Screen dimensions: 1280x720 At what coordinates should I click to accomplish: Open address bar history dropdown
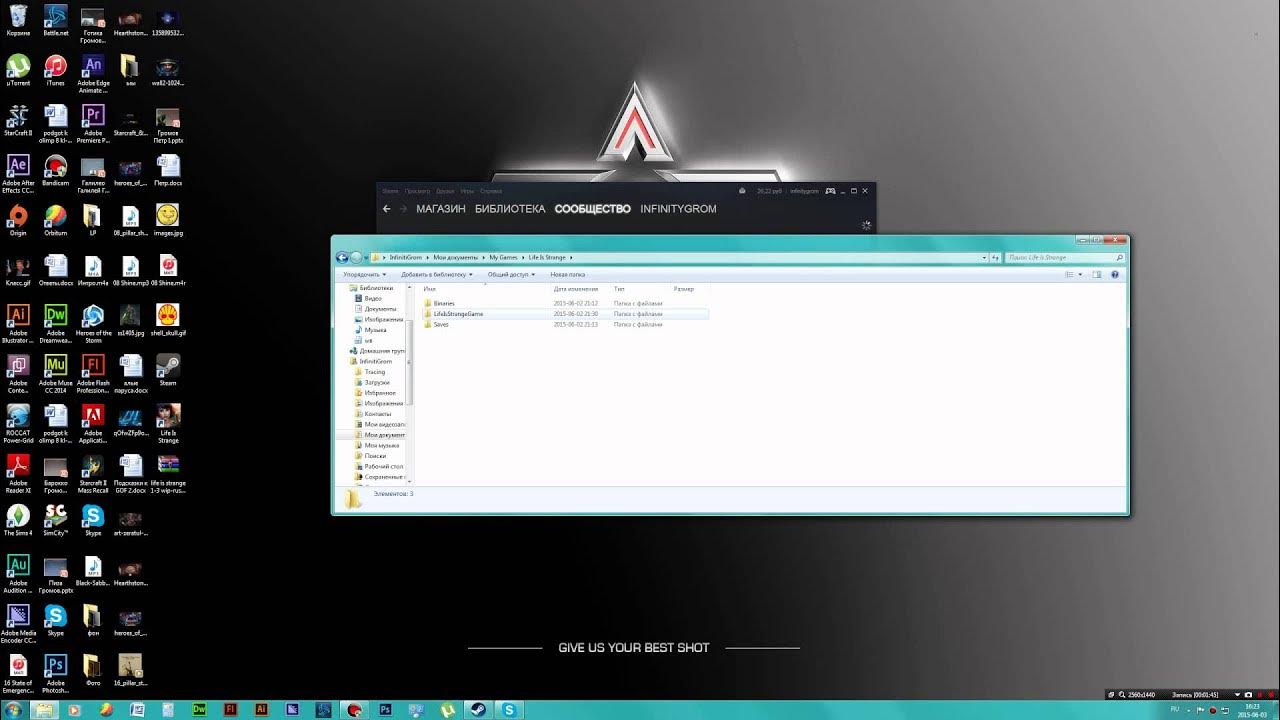tap(983, 258)
